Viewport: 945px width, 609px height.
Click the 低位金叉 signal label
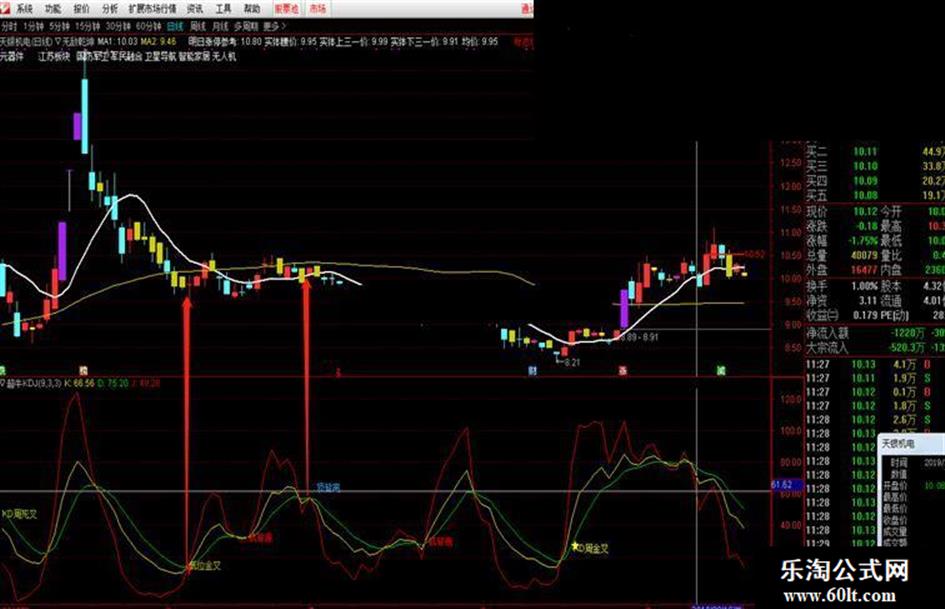(205, 566)
